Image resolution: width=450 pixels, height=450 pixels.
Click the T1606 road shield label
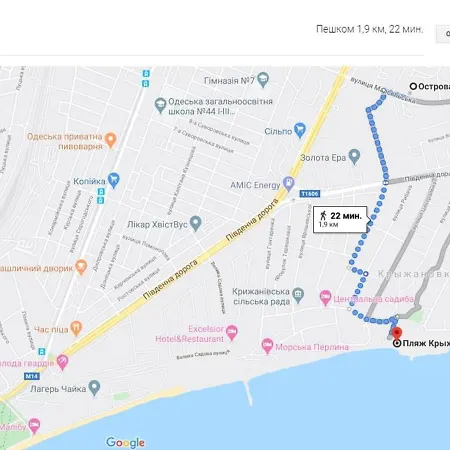[310, 194]
